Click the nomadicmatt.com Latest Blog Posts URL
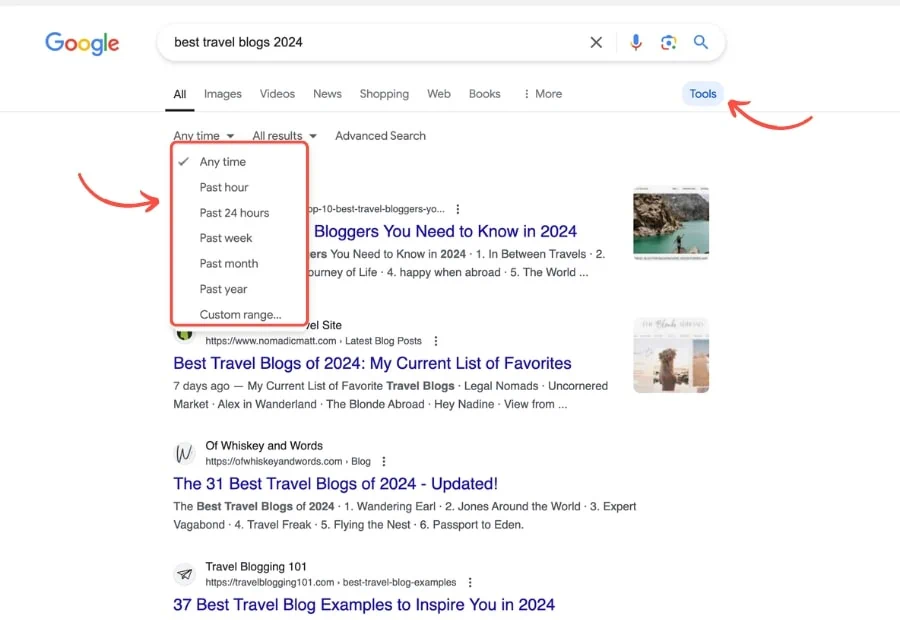This screenshot has width=900, height=620. pyautogui.click(x=313, y=341)
